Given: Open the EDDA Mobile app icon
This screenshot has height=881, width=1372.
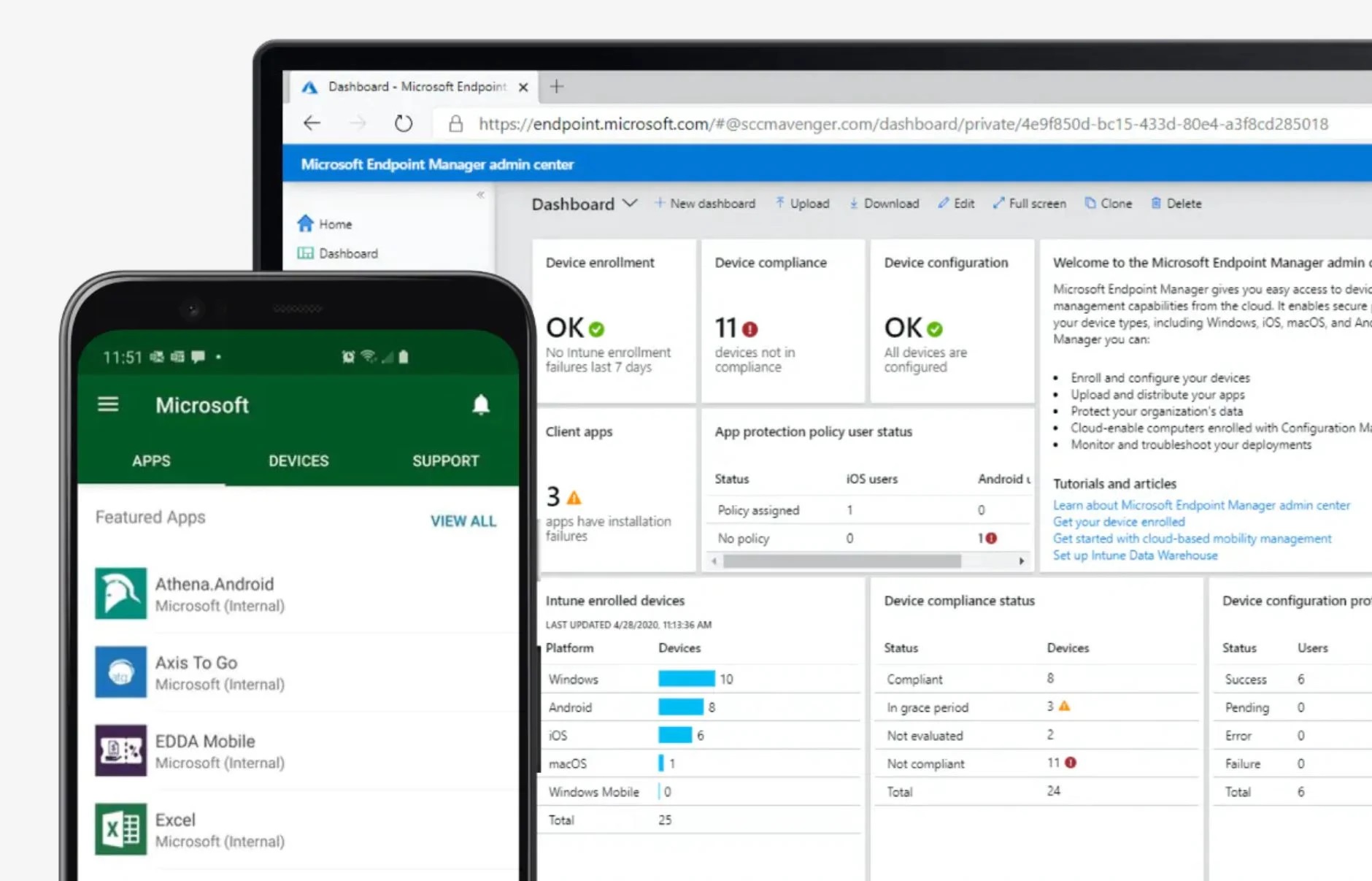Looking at the screenshot, I should pos(120,750).
